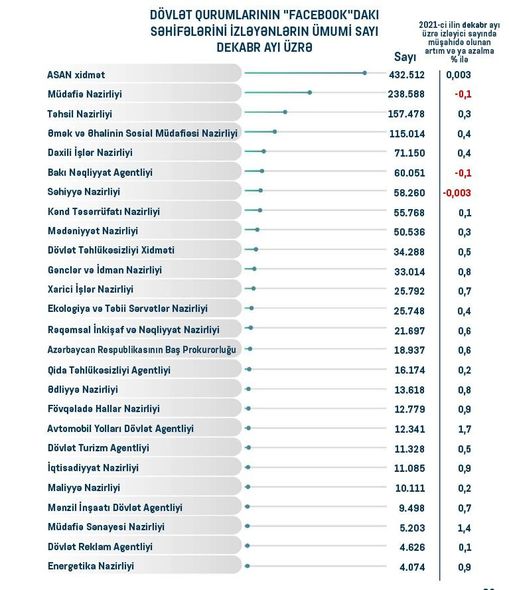Click the red -0,003 percentage value

pos(457,193)
